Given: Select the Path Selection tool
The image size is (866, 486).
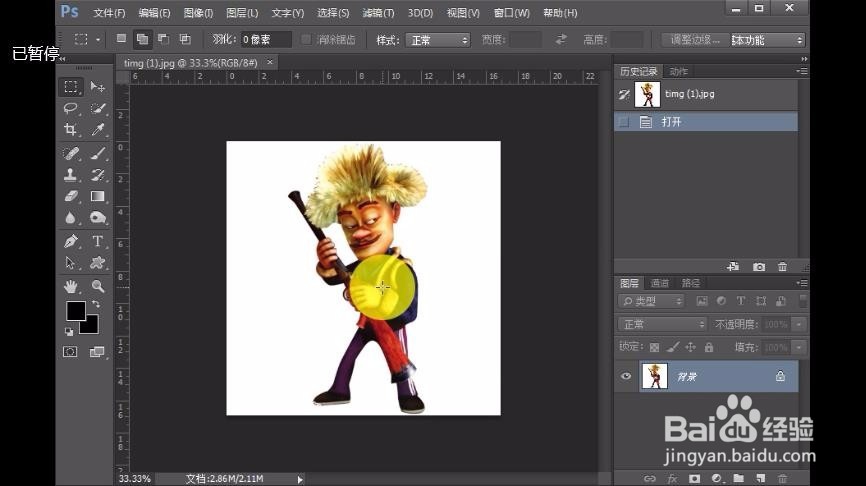Looking at the screenshot, I should coord(70,262).
